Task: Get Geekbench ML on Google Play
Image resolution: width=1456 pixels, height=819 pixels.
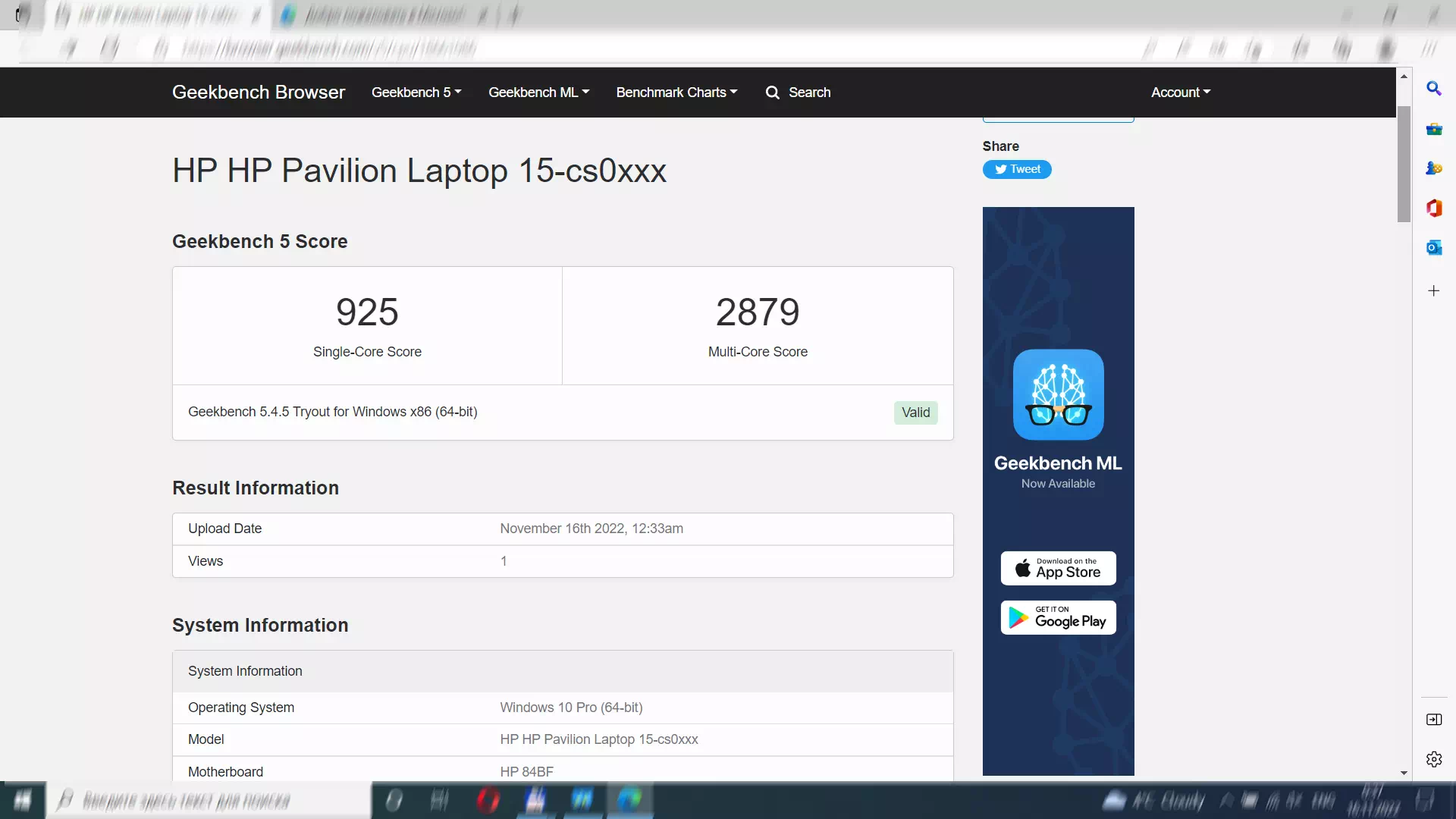Action: [x=1058, y=617]
